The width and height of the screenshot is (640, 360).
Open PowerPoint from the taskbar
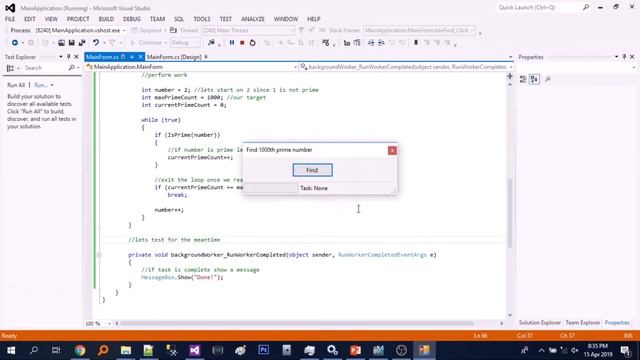pos(355,350)
